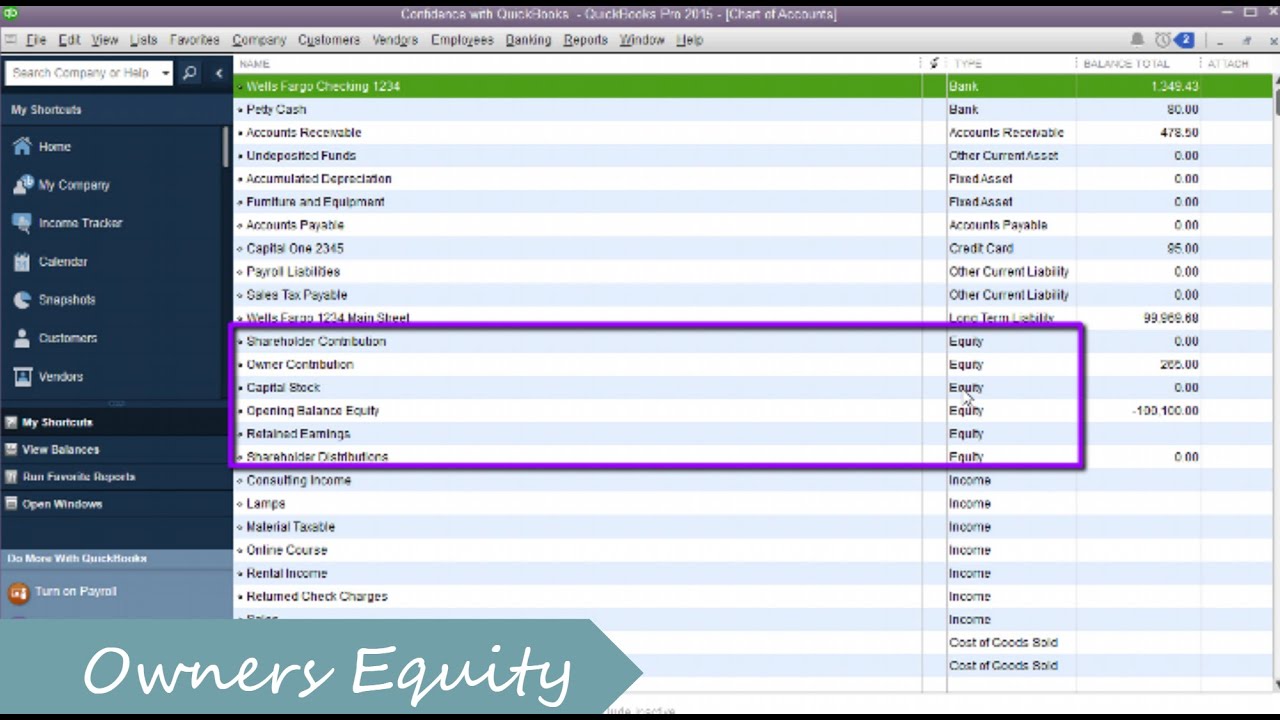This screenshot has height=720, width=1280.
Task: Select the Owner Contribution account
Action: click(x=300, y=364)
